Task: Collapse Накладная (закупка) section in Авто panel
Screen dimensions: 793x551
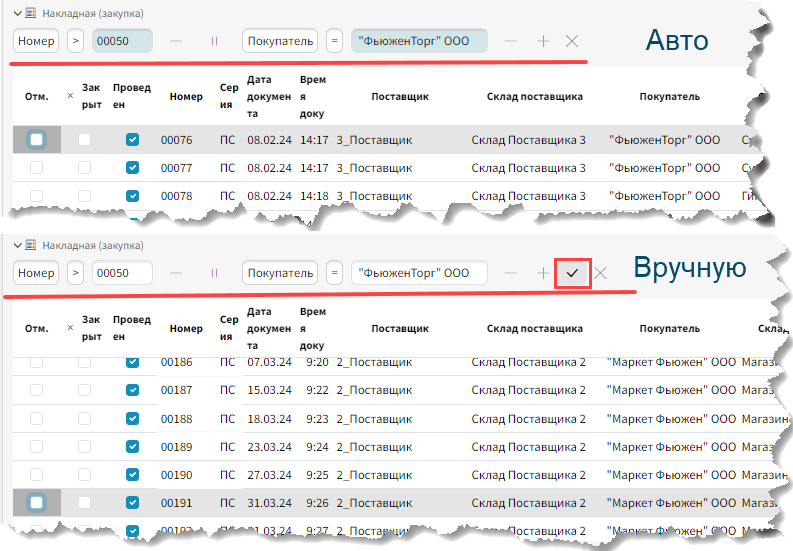Action: [x=17, y=15]
